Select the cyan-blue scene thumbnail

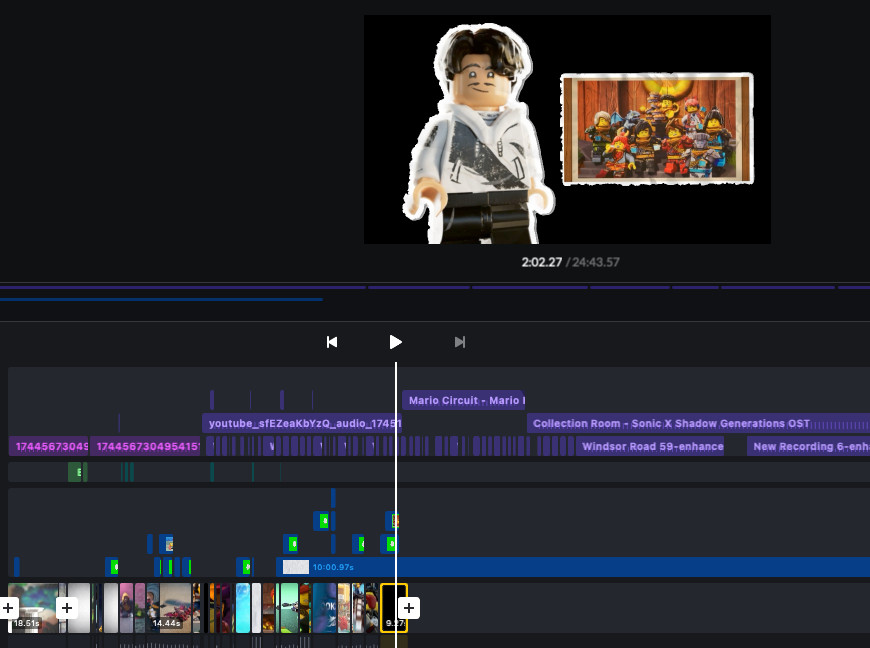pos(242,608)
